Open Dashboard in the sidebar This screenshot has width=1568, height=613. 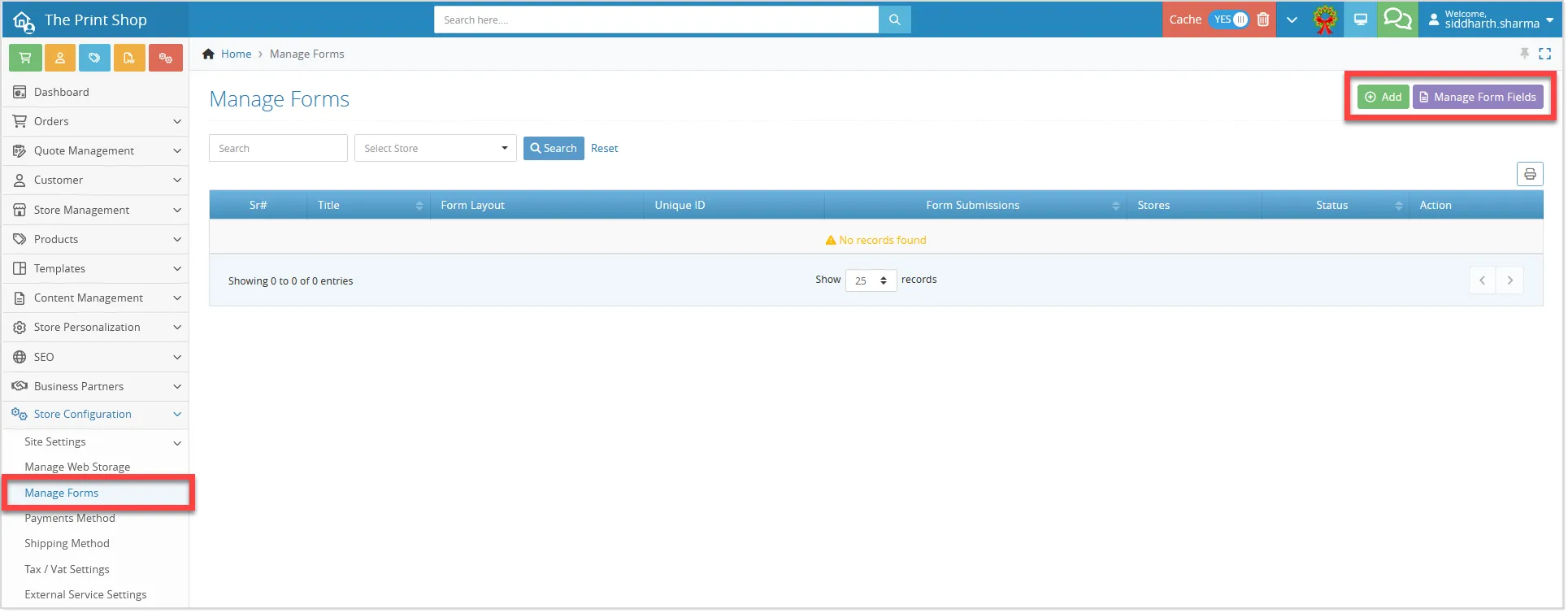[96, 92]
